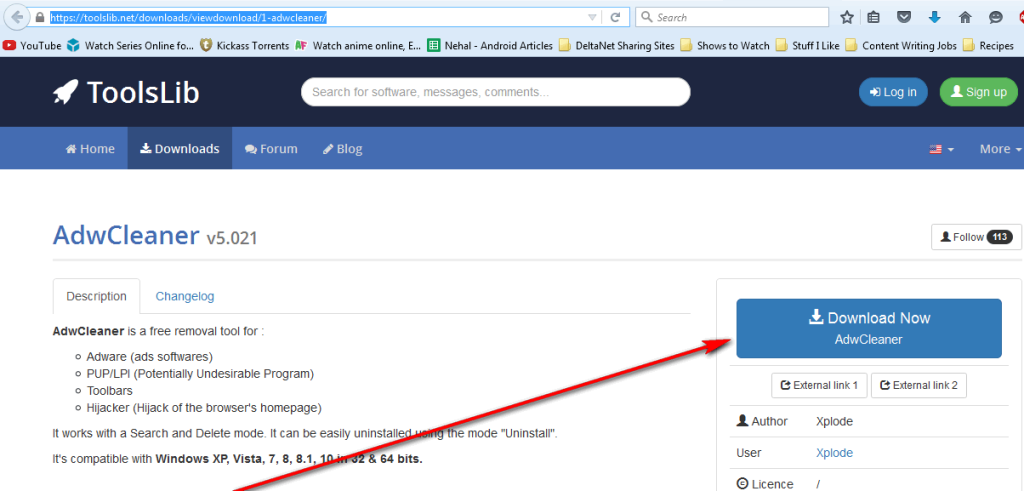This screenshot has height=491, width=1024.
Task: Open Watch anime online bookmark
Action: (359, 46)
